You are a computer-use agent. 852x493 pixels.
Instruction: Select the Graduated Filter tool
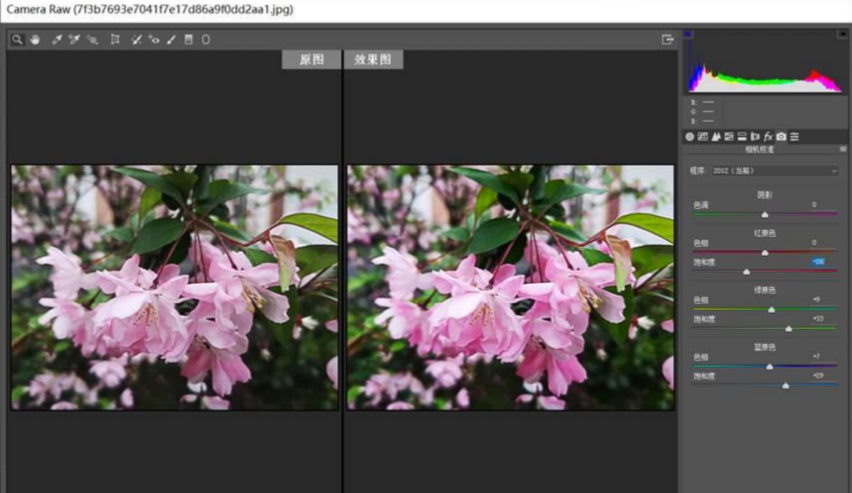189,40
